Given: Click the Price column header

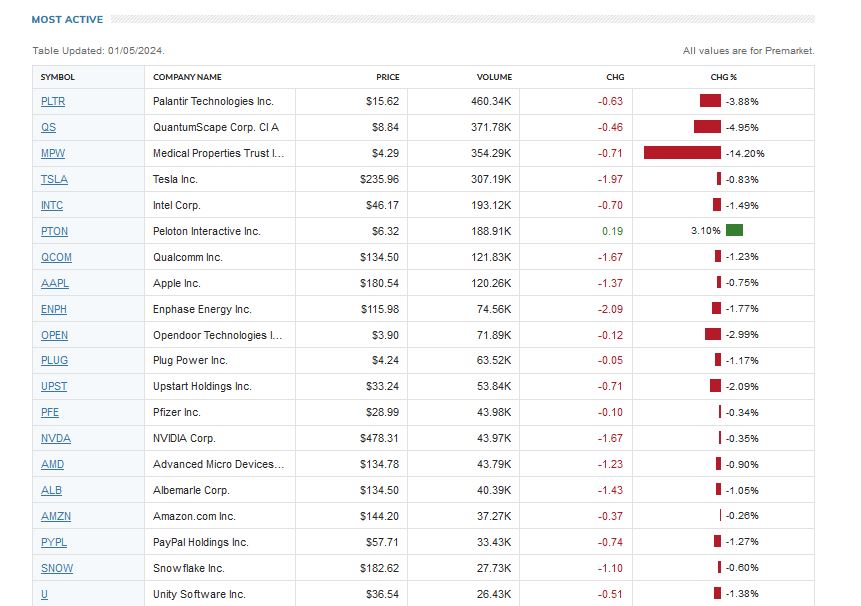Looking at the screenshot, I should click(x=387, y=77).
